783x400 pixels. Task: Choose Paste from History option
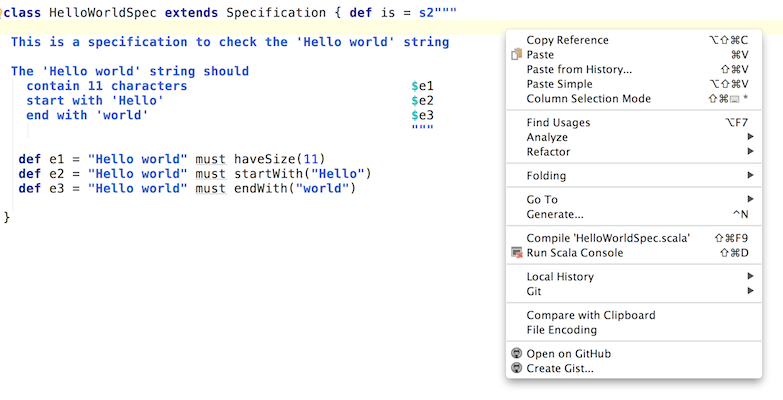tap(579, 70)
